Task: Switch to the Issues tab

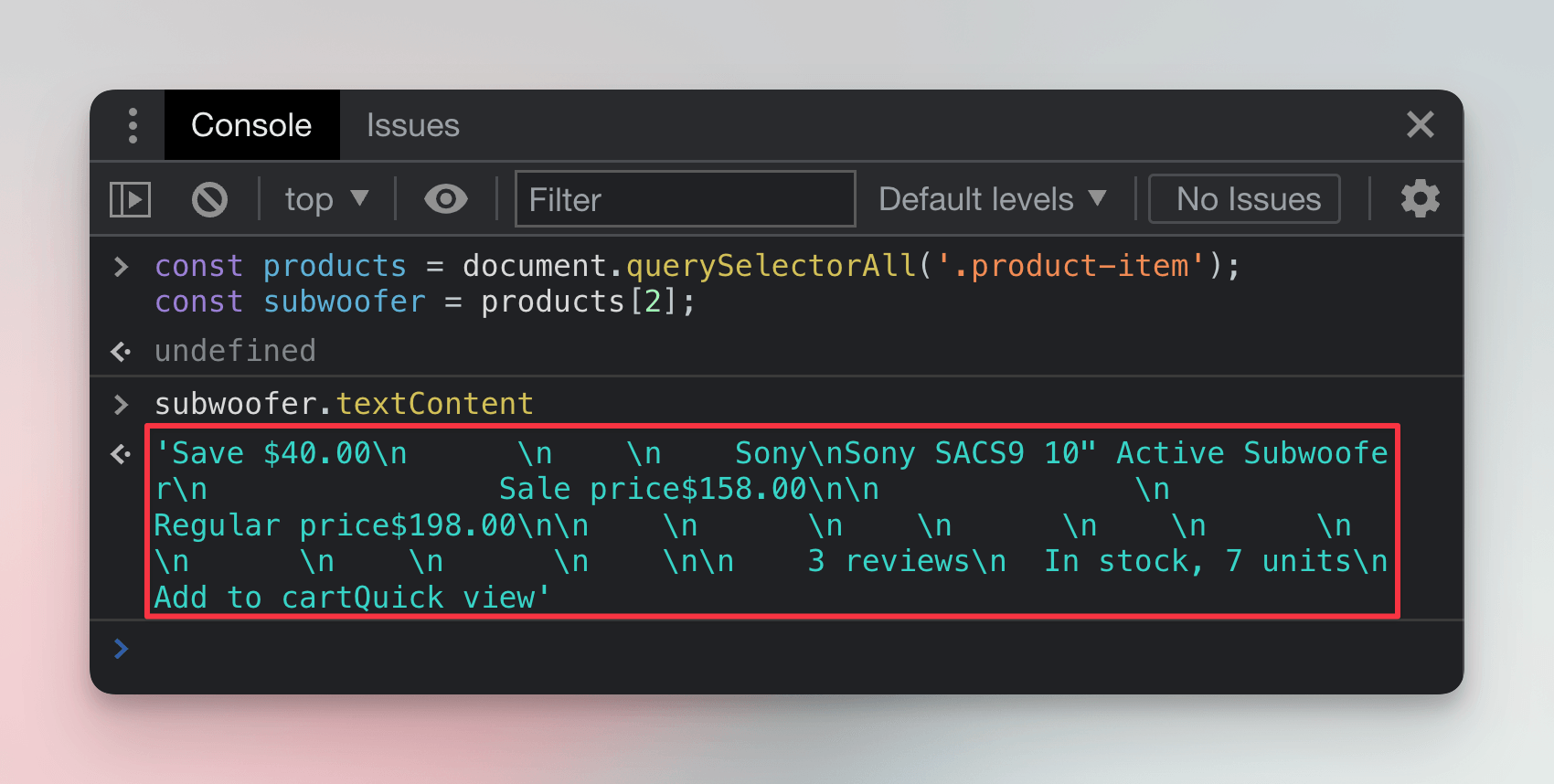Action: (x=412, y=124)
